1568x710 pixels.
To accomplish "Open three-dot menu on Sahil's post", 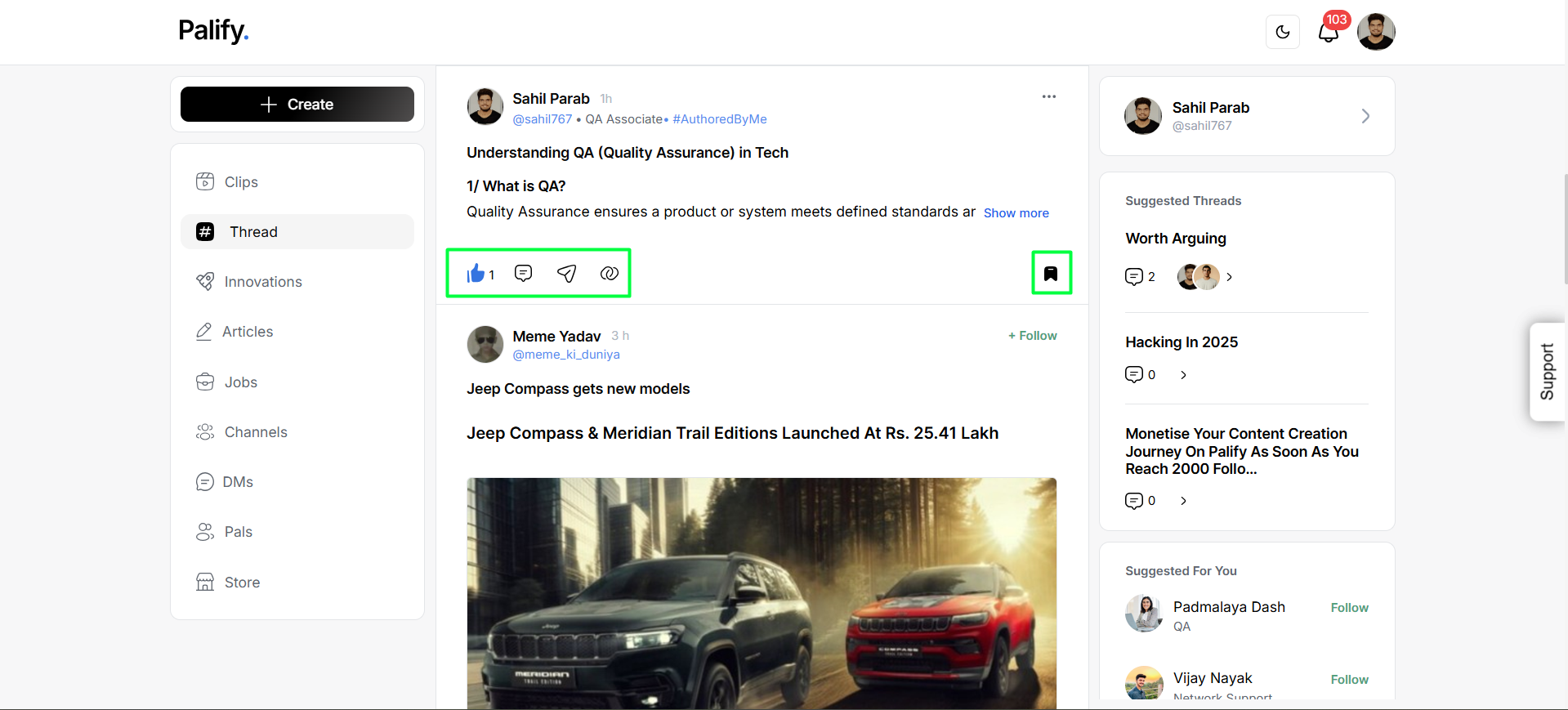I will 1049,96.
